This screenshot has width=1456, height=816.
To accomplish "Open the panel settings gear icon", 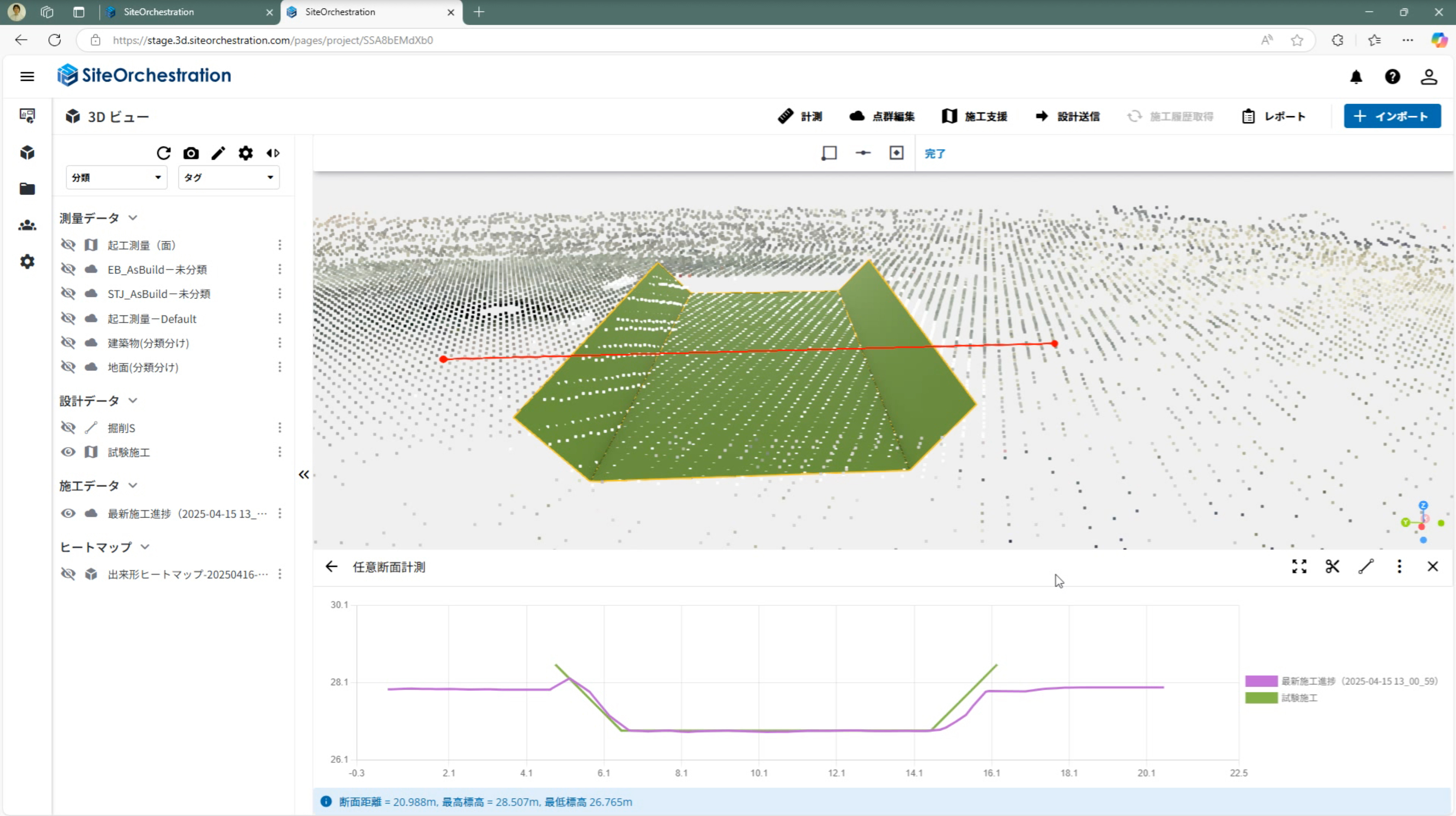I will point(245,153).
